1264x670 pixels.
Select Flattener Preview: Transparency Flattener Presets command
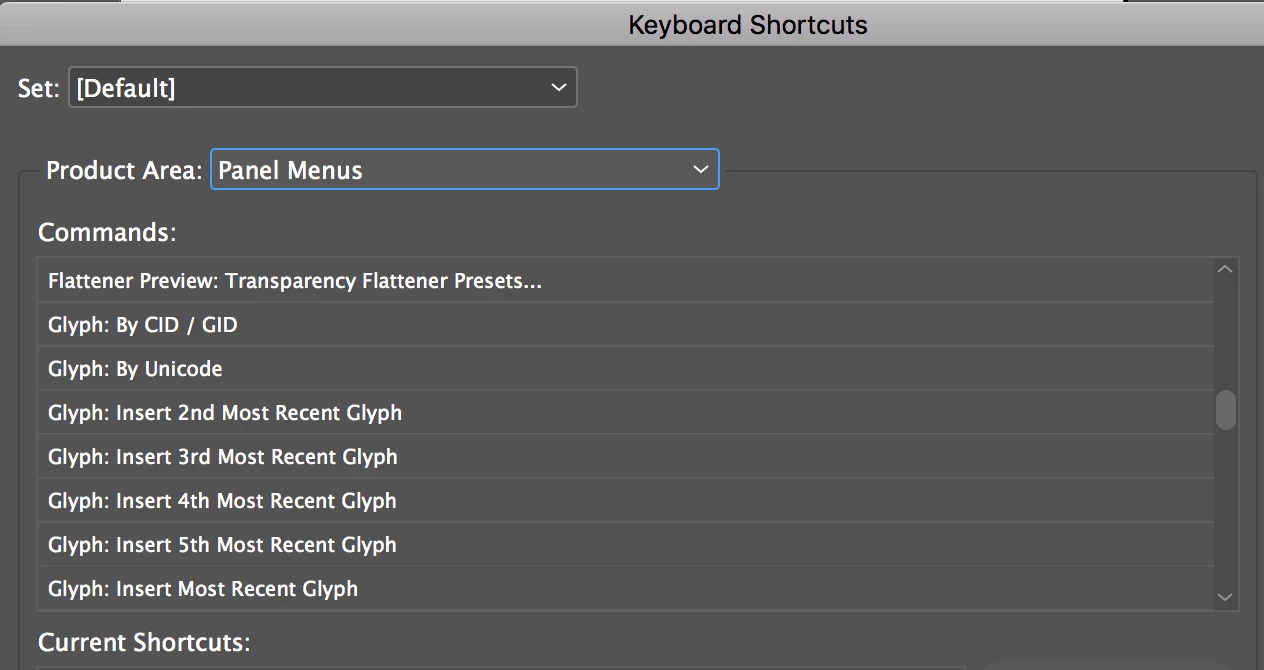295,281
